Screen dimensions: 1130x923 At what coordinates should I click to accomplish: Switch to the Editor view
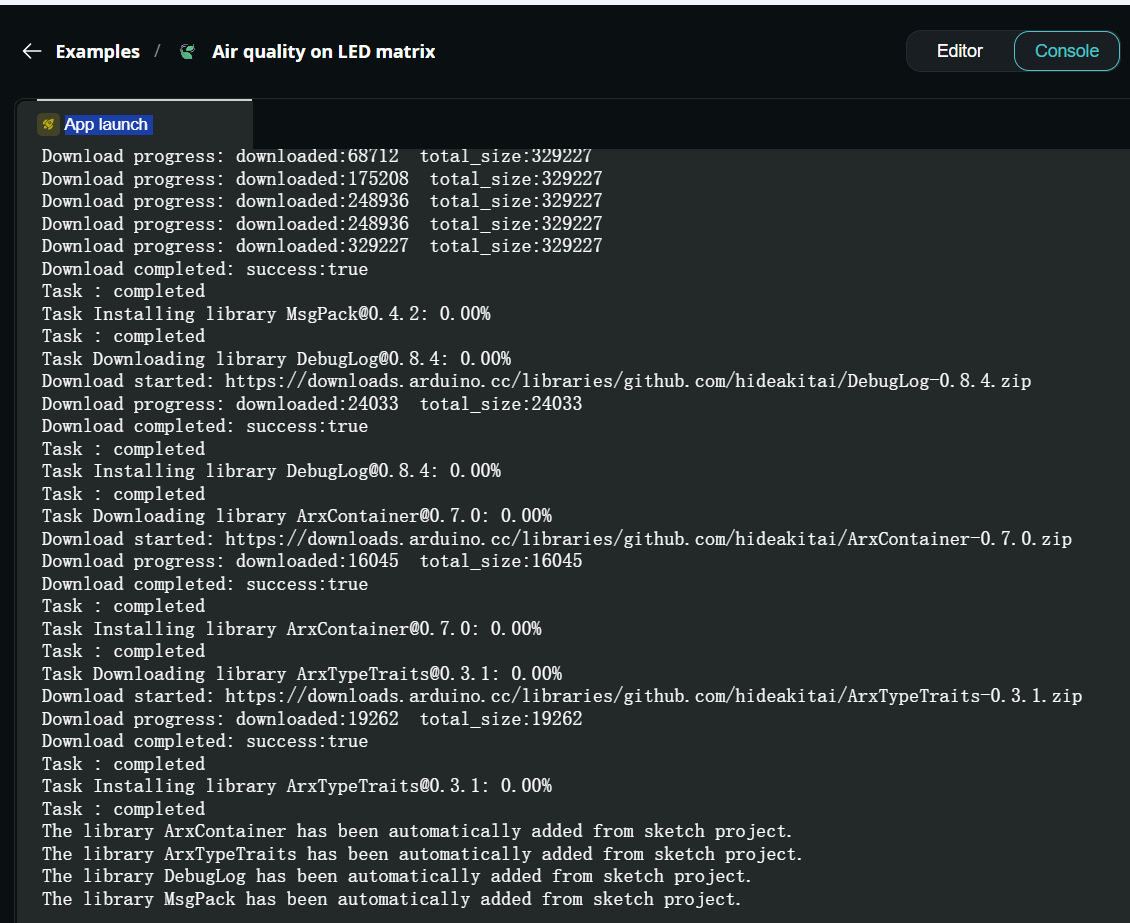coord(959,51)
